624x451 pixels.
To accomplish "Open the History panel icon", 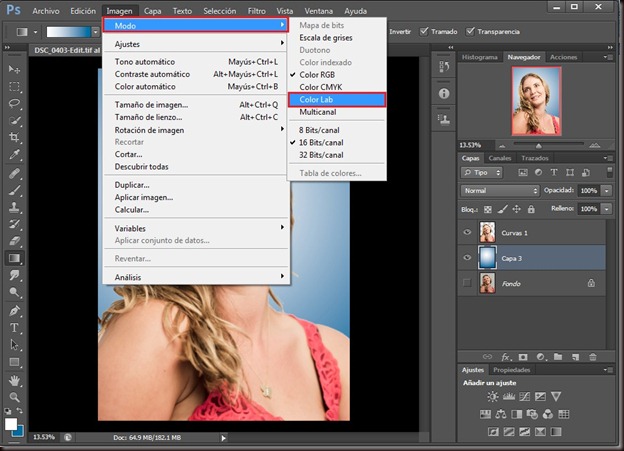I will (444, 67).
